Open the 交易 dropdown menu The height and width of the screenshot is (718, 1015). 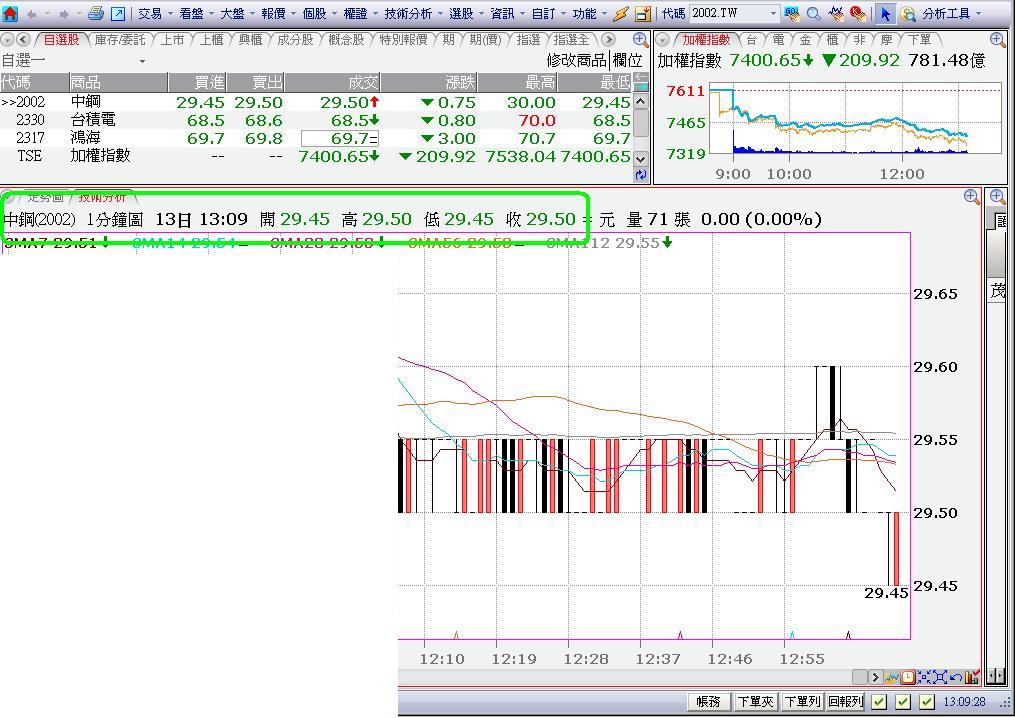point(155,14)
